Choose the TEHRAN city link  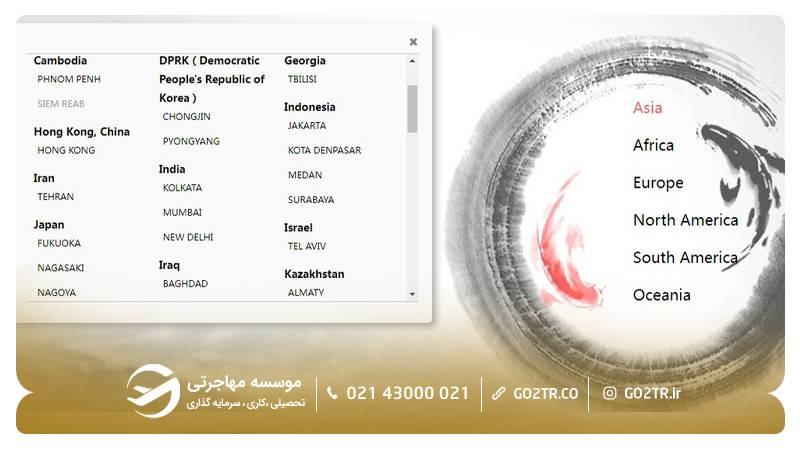point(55,197)
